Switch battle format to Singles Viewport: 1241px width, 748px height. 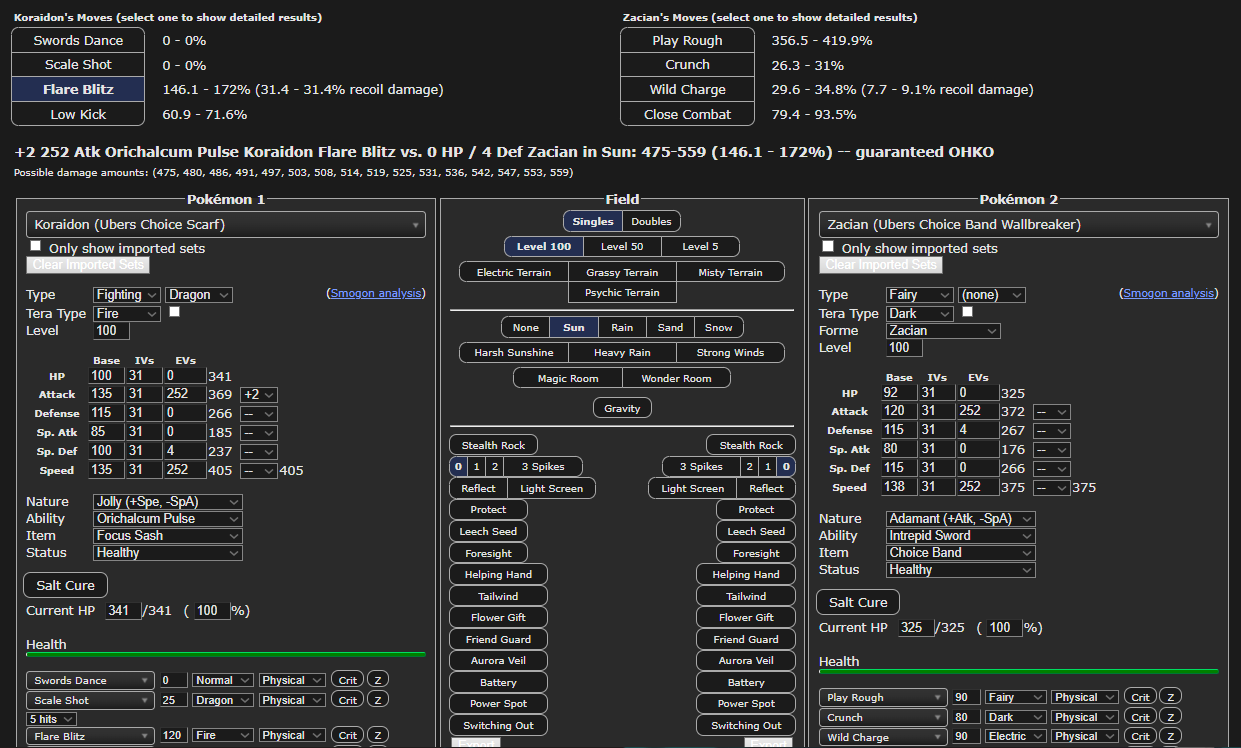pos(592,221)
